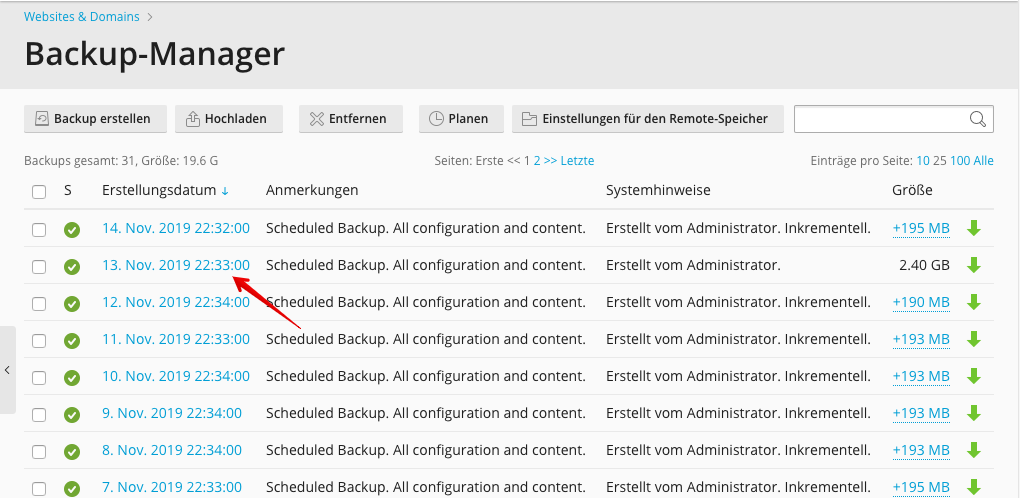
Task: Check the 13. Nov. 2019 backup row
Action: click(39, 267)
